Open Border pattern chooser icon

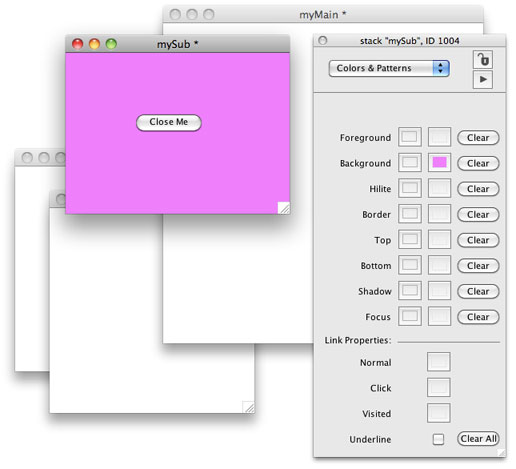coord(410,214)
